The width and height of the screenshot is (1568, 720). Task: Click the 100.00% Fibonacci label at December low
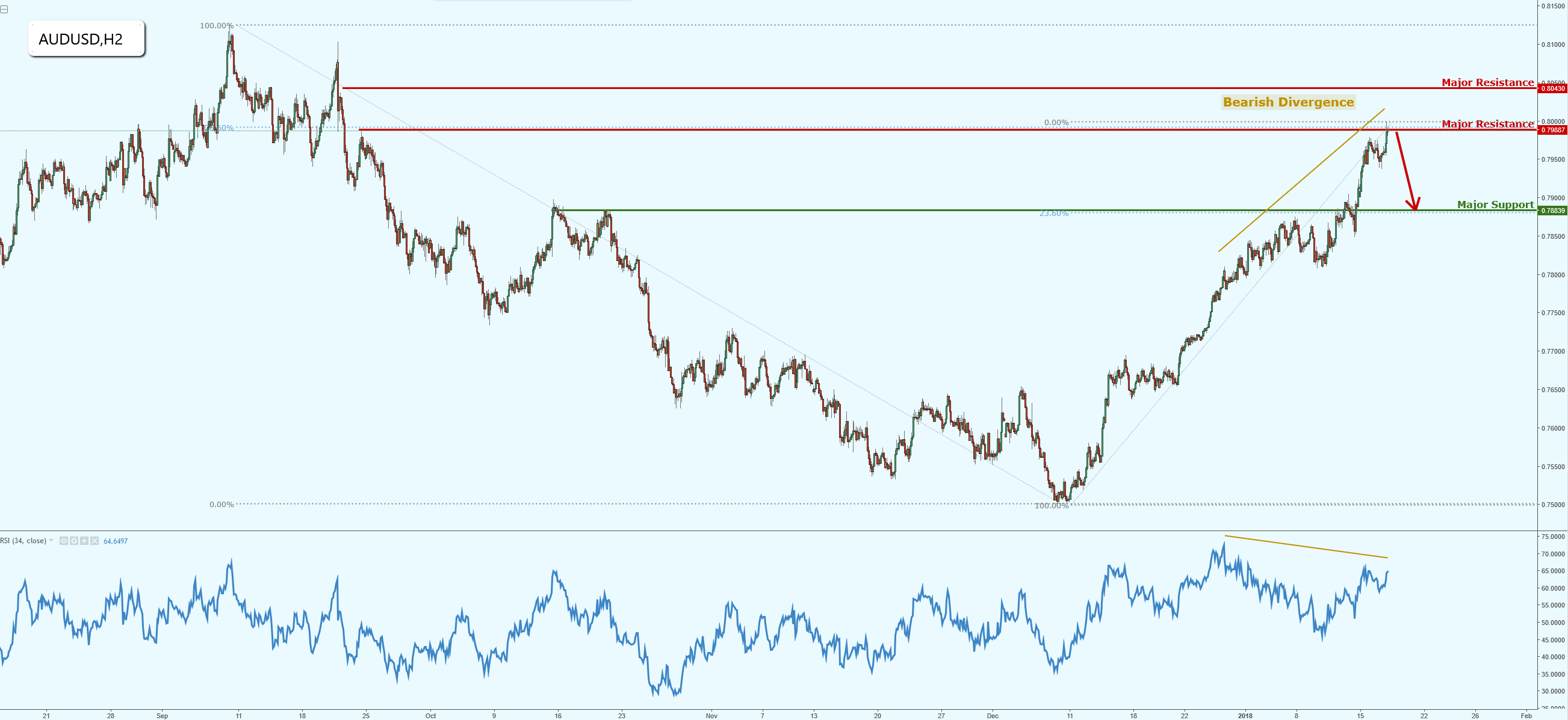(1051, 506)
